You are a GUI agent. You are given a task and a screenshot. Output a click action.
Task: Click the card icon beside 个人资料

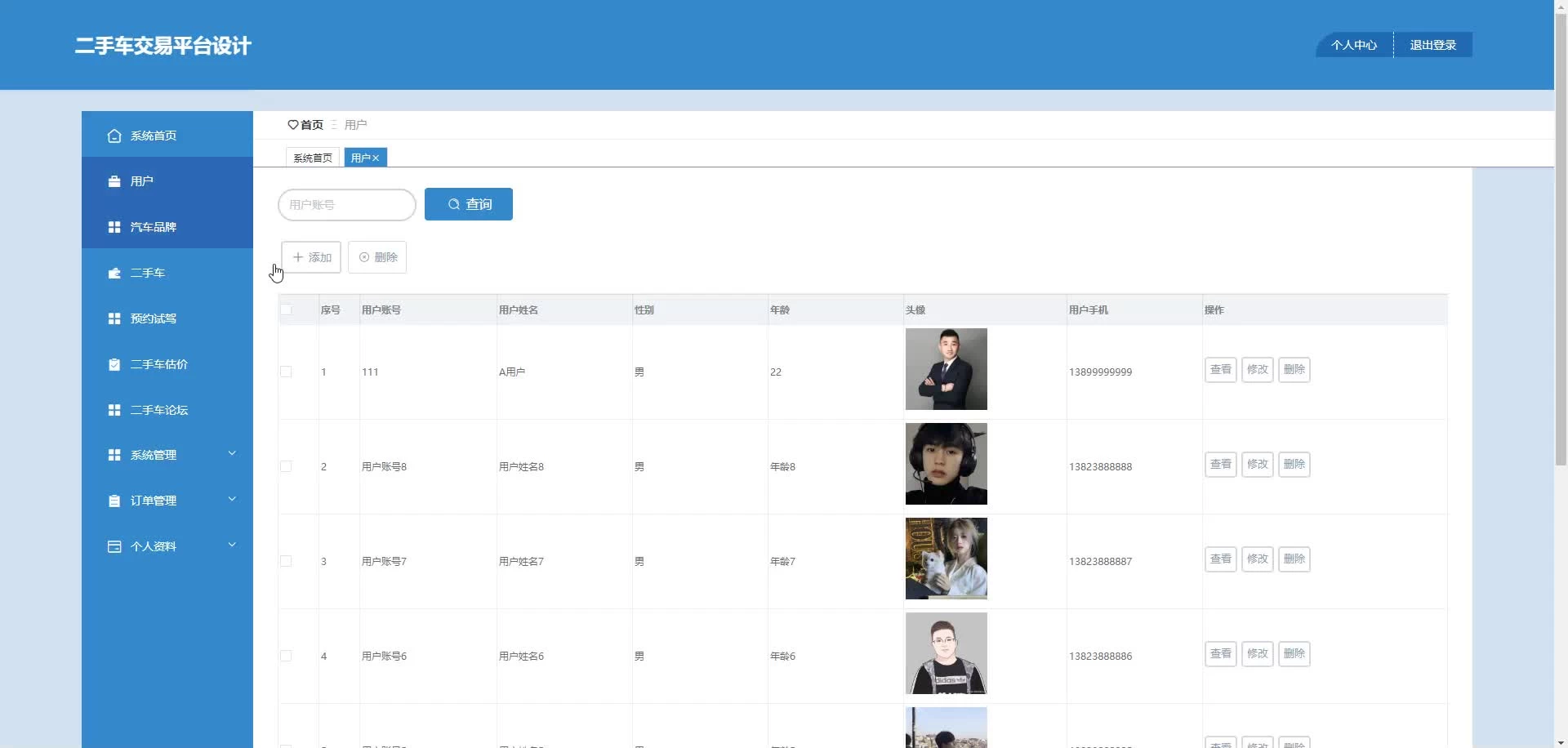tap(114, 546)
